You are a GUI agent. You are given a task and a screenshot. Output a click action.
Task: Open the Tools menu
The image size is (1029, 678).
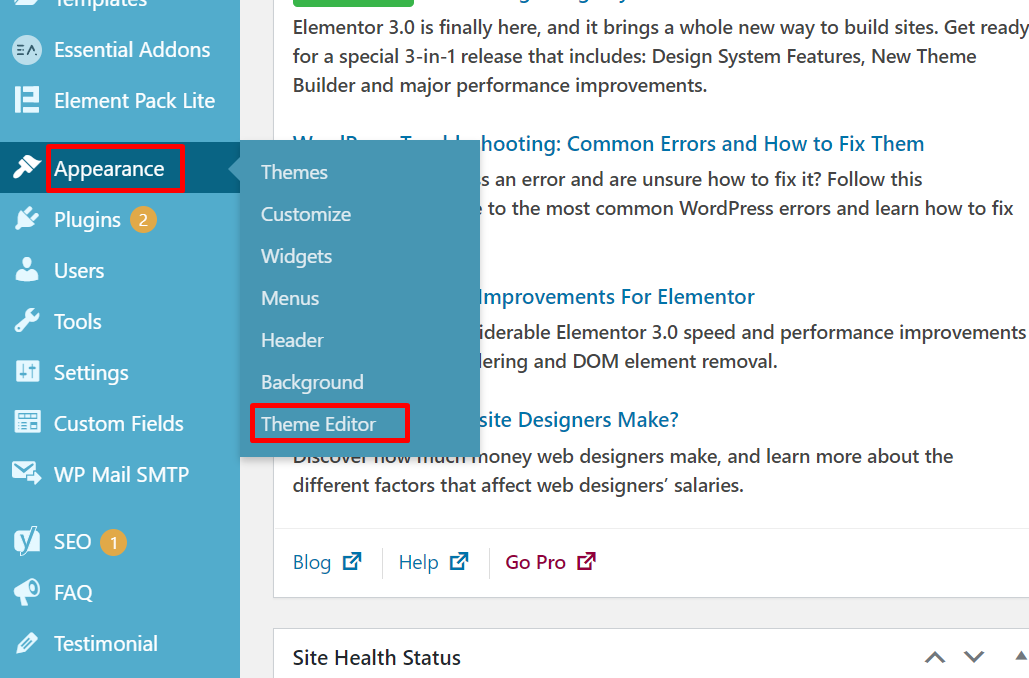point(120,322)
